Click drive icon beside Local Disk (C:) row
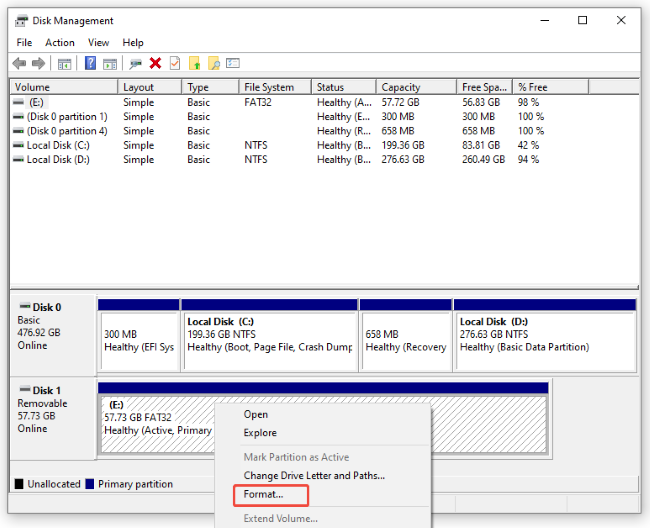This screenshot has height=528, width=650. [x=18, y=145]
